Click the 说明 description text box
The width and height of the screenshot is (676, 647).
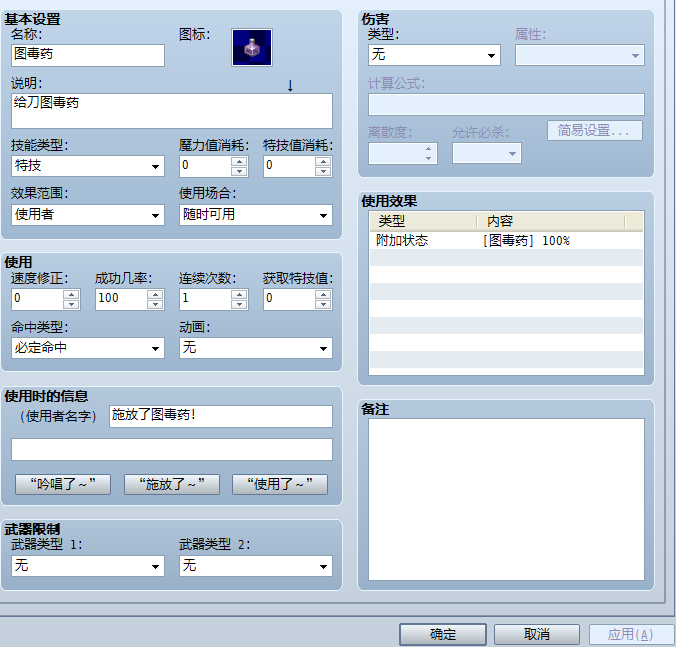click(172, 111)
